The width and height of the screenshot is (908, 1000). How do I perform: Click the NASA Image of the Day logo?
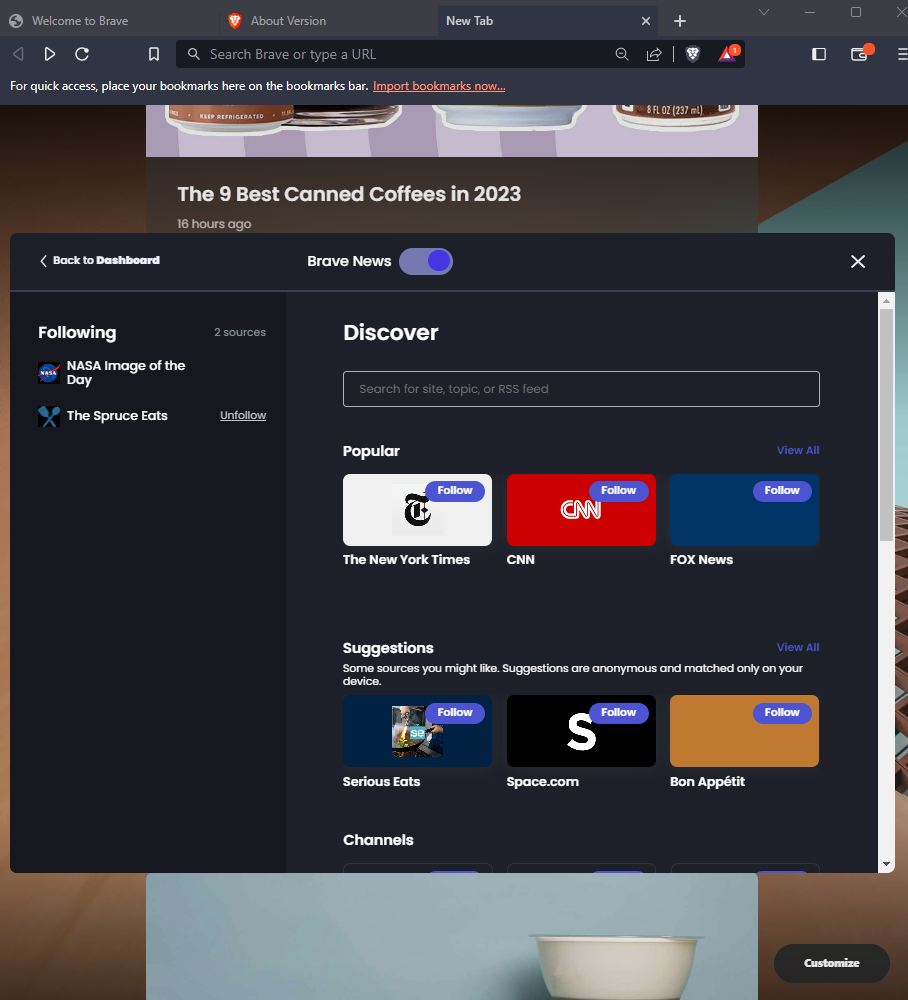click(x=48, y=372)
